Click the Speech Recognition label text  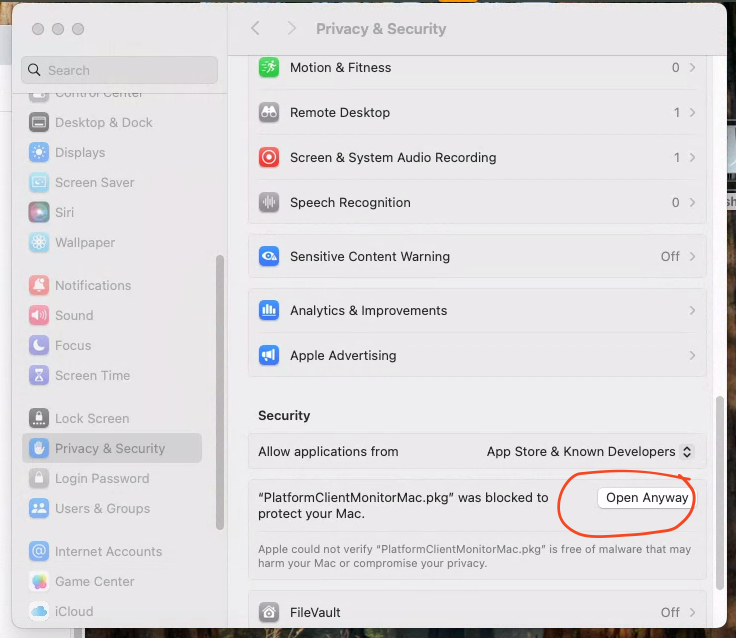pyautogui.click(x=350, y=202)
